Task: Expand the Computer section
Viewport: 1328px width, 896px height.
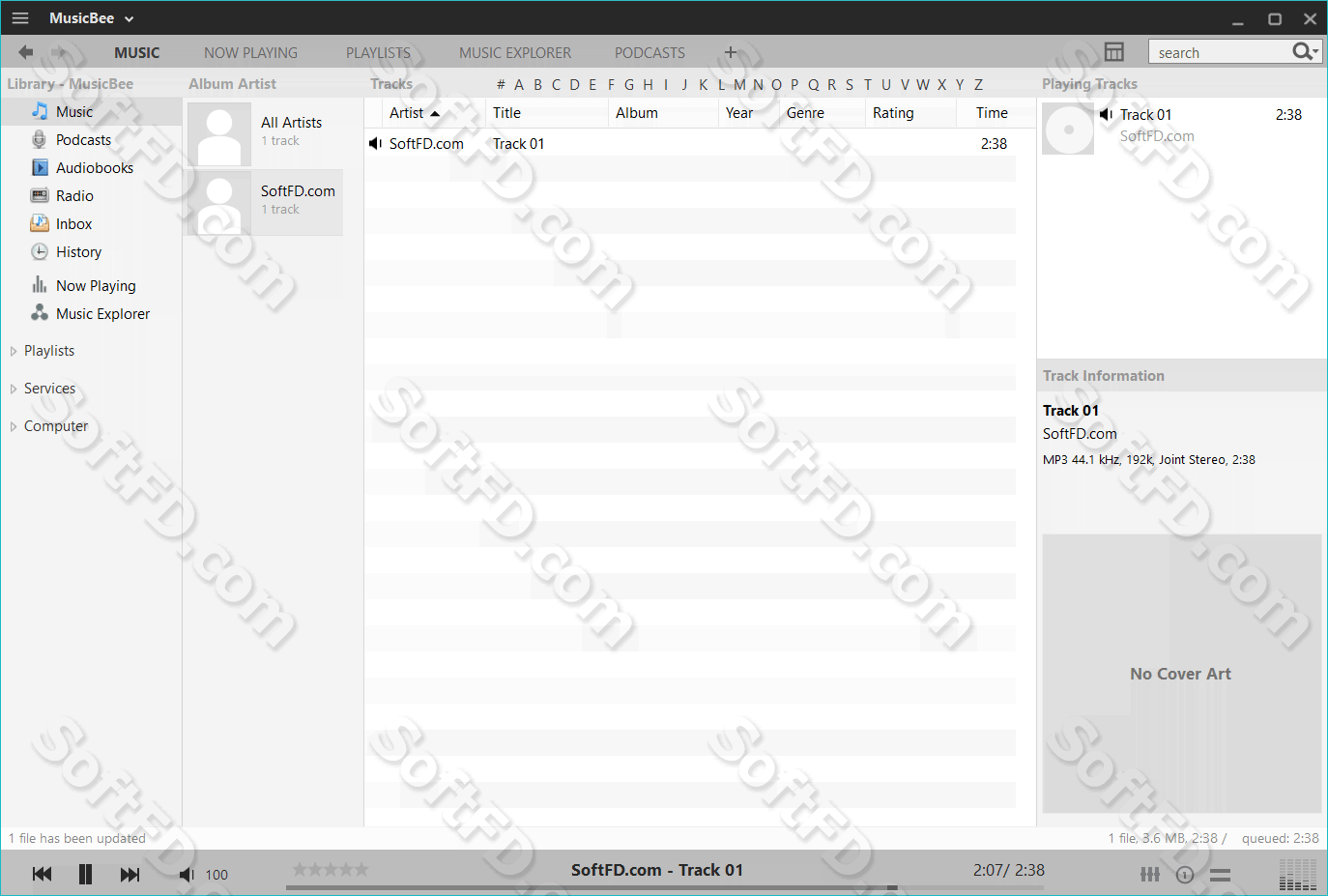Action: tap(14, 426)
